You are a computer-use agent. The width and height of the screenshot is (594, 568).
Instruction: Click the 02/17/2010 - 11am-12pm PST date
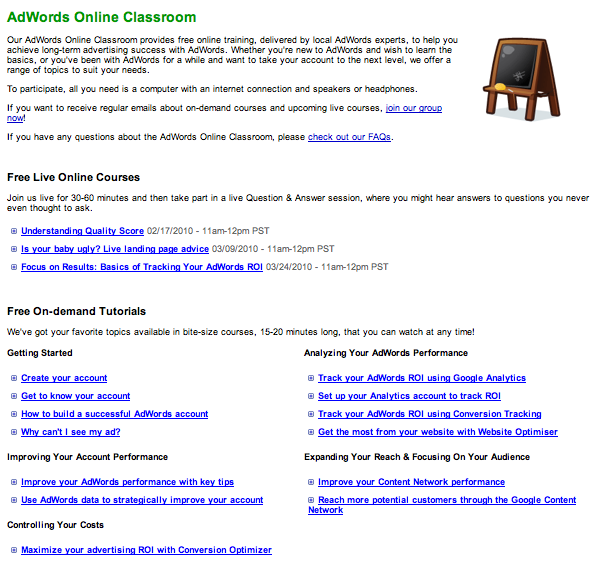[208, 231]
